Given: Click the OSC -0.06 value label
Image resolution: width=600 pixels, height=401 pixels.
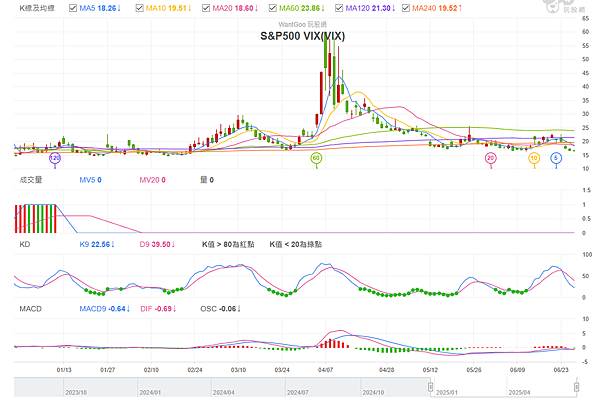Looking at the screenshot, I should 221,309.
